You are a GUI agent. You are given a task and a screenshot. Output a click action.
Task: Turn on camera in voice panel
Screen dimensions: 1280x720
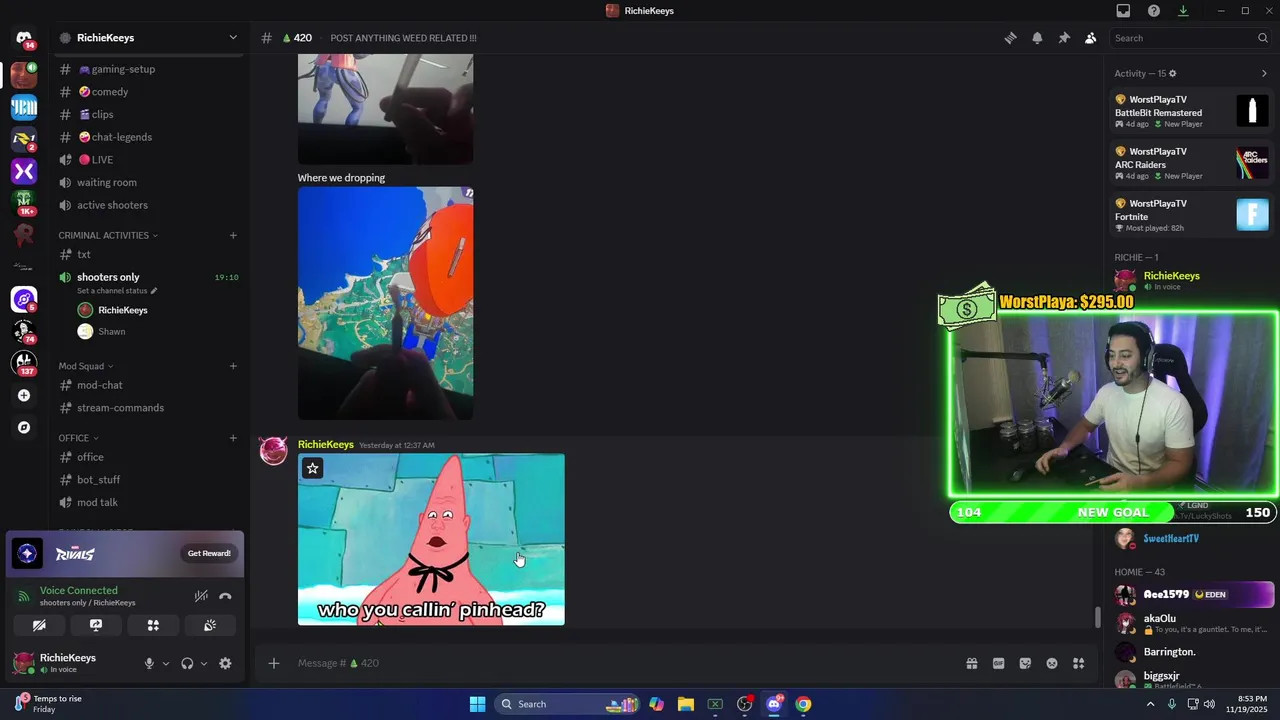click(39, 625)
